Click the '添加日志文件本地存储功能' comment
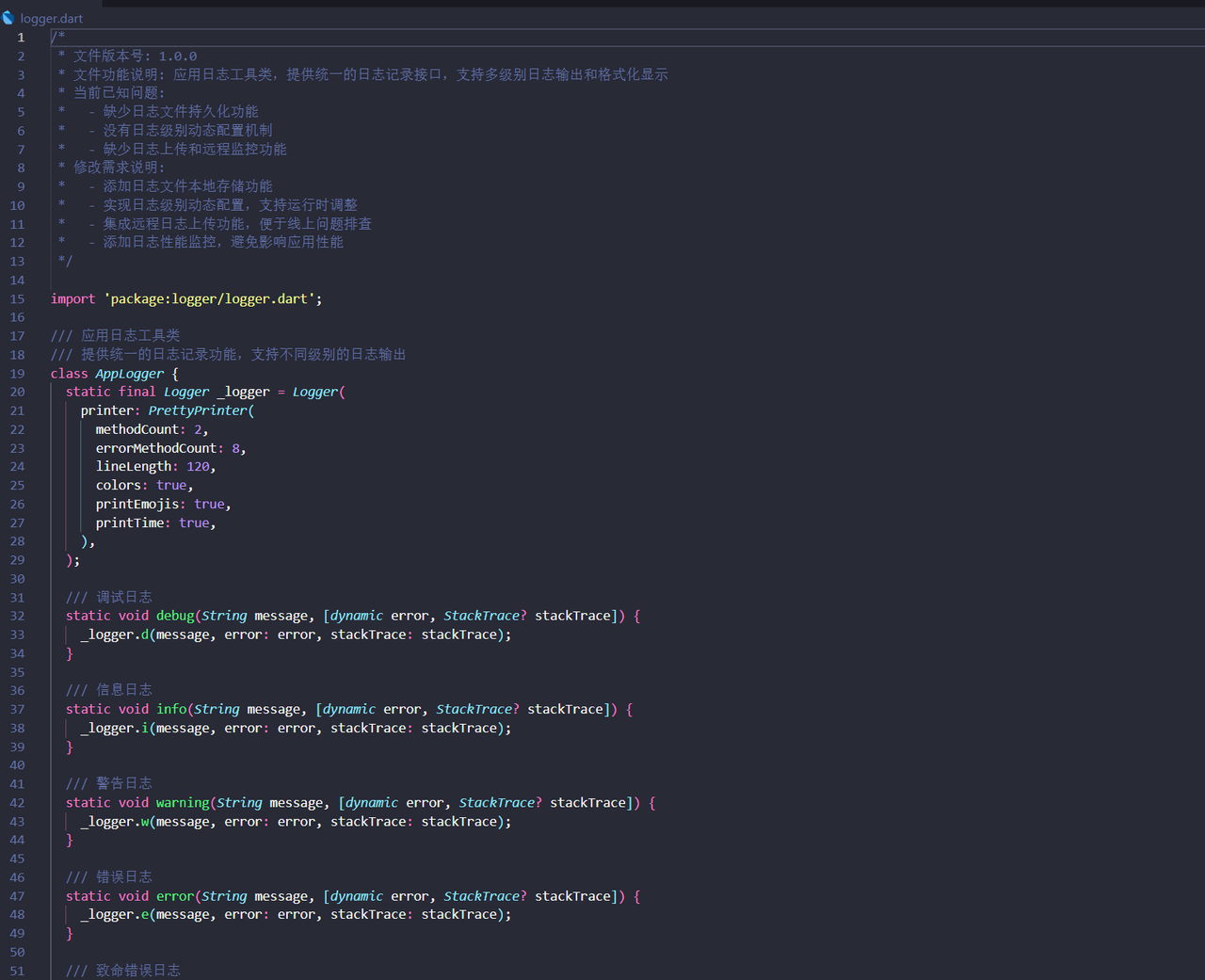Image resolution: width=1205 pixels, height=980 pixels. click(x=188, y=186)
